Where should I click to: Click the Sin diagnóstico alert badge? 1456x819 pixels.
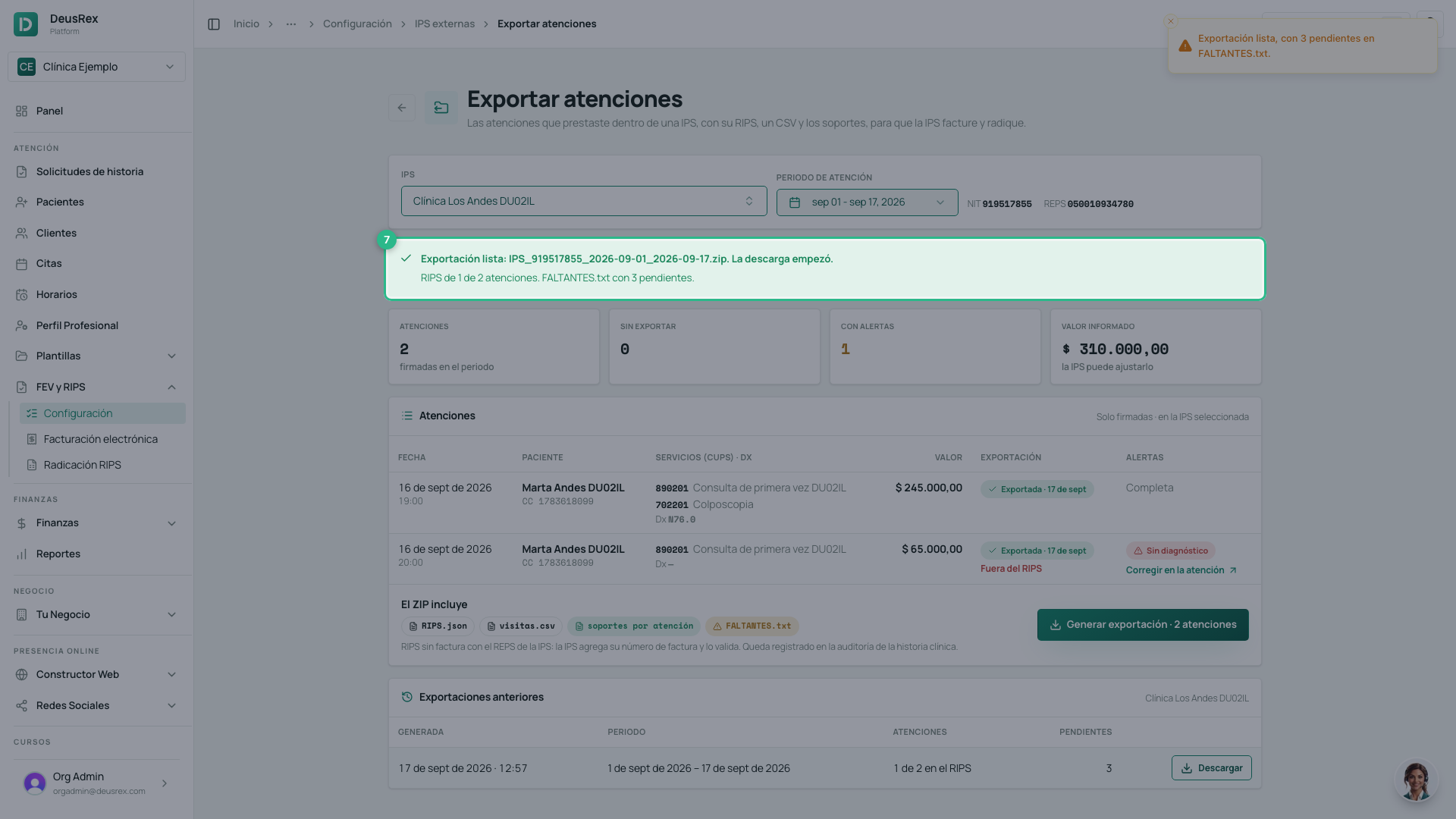(1170, 551)
